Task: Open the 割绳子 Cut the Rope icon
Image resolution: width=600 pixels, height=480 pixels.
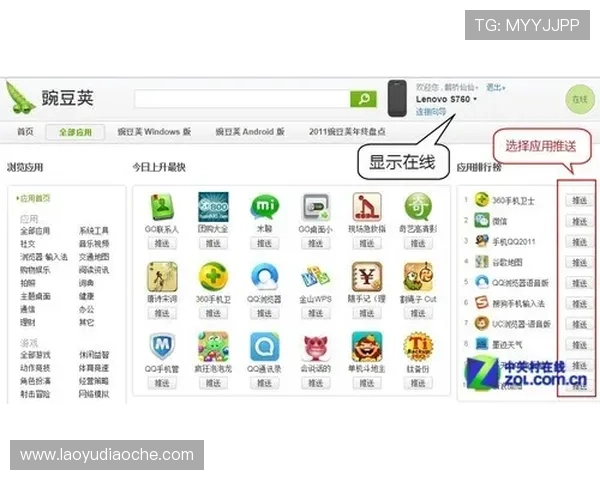Action: click(418, 277)
